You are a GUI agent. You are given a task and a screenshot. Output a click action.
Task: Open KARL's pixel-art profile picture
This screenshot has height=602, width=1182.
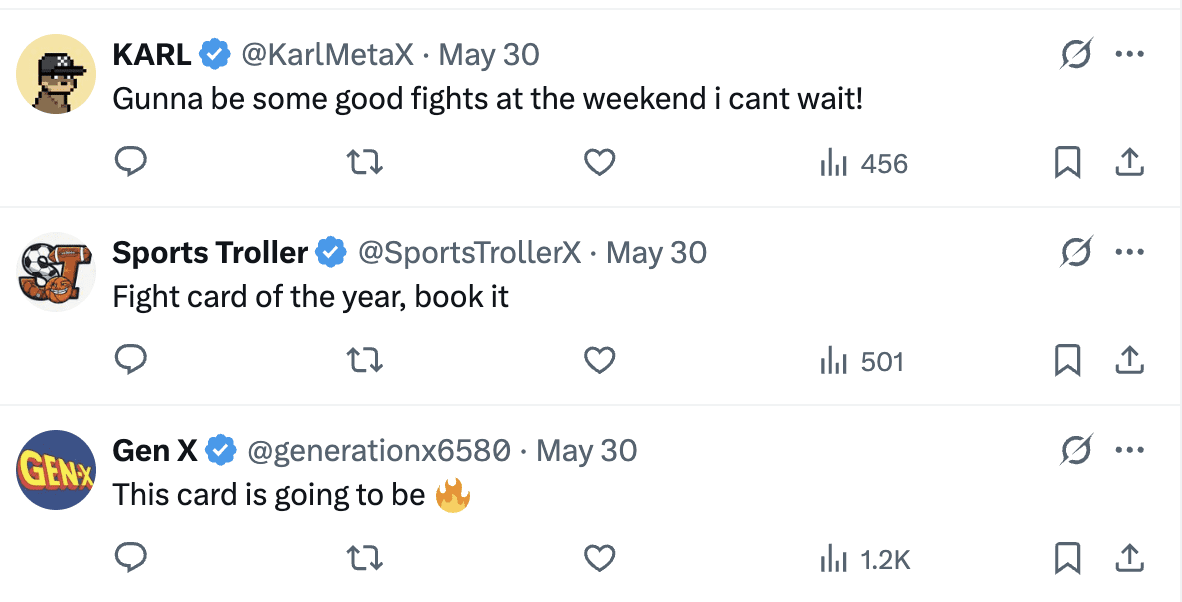coord(56,76)
